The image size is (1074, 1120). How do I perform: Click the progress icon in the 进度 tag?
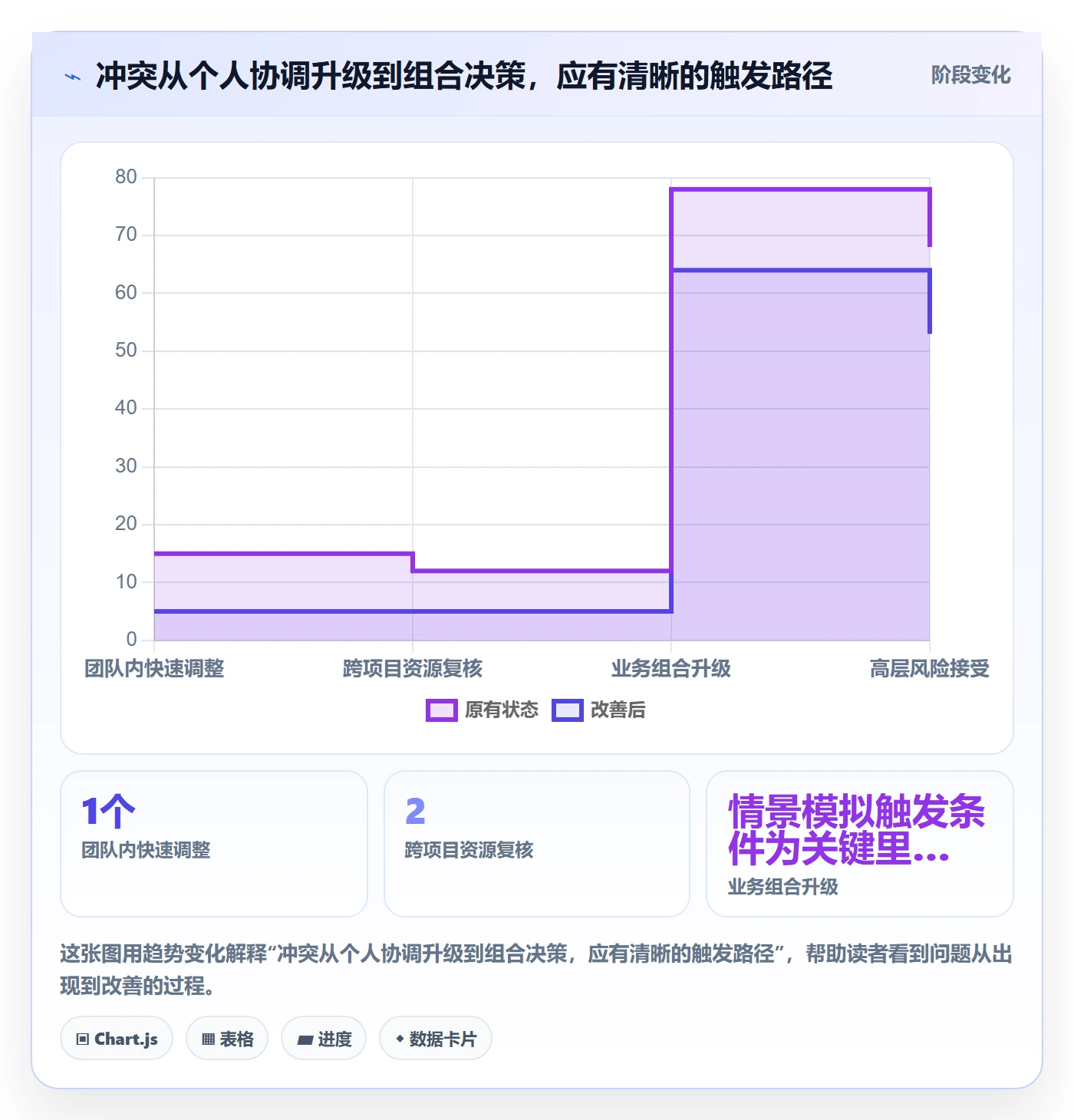click(305, 1039)
